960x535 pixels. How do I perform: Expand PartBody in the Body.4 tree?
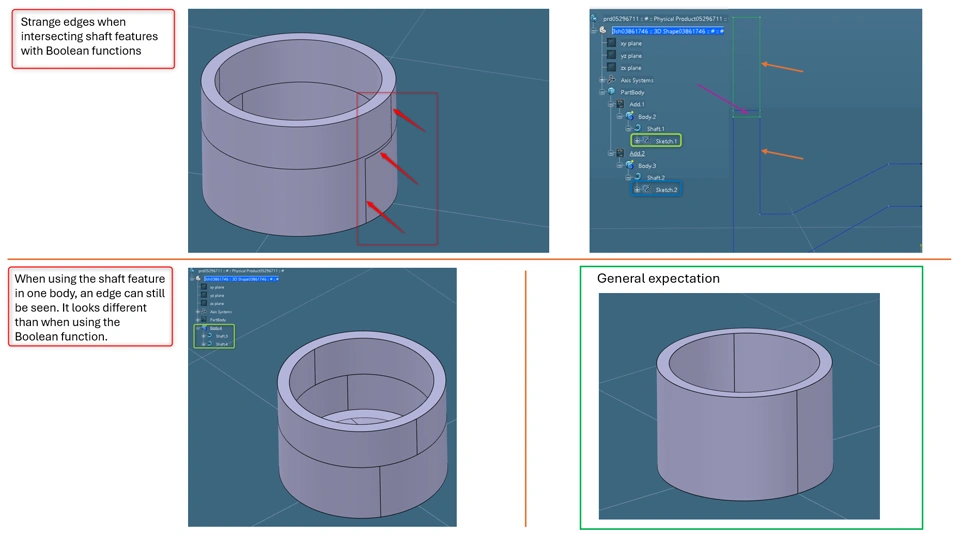point(198,320)
